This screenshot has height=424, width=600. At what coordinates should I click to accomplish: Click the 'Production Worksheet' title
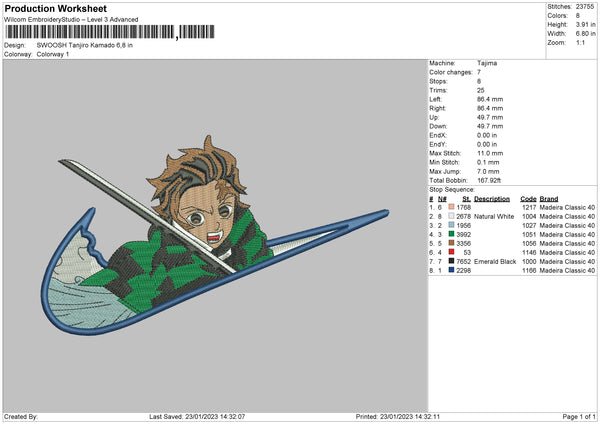click(55, 8)
